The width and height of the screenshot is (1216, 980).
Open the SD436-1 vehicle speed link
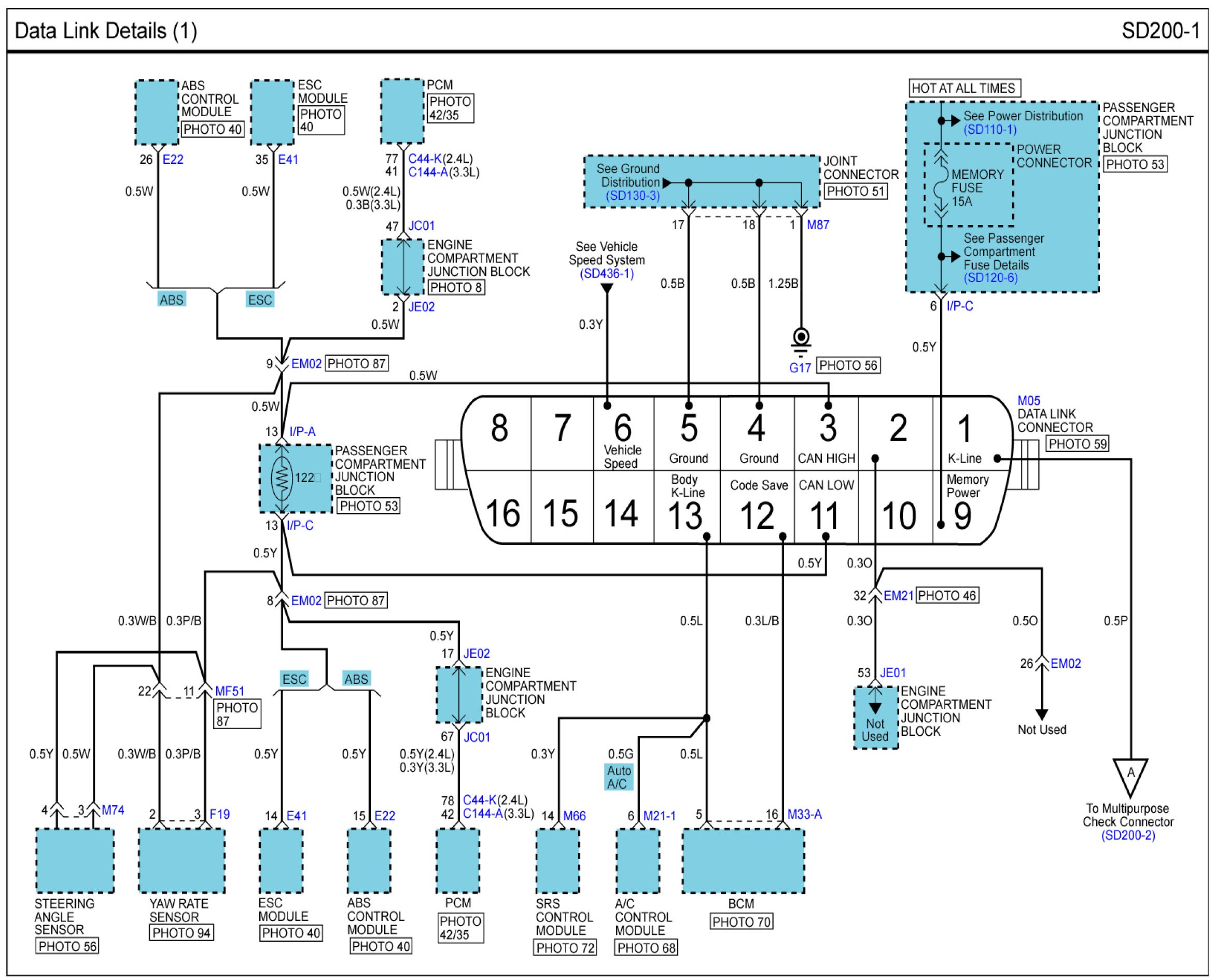click(x=607, y=274)
